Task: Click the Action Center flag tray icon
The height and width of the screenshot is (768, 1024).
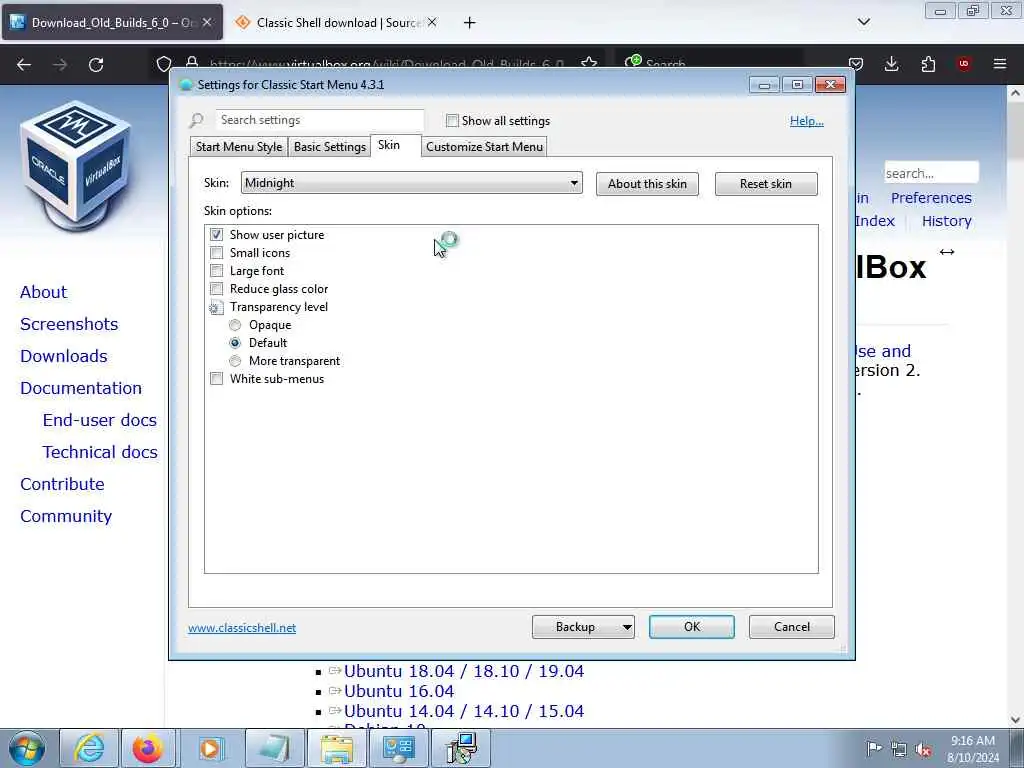Action: (x=874, y=748)
